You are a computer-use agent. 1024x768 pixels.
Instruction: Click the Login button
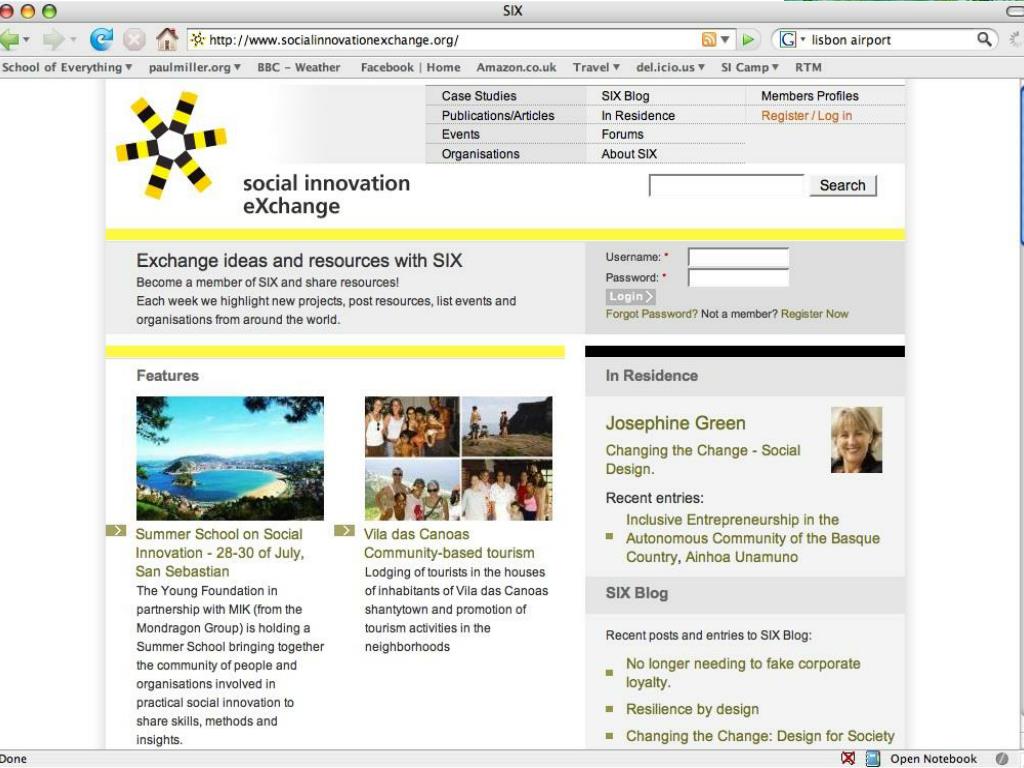click(630, 296)
